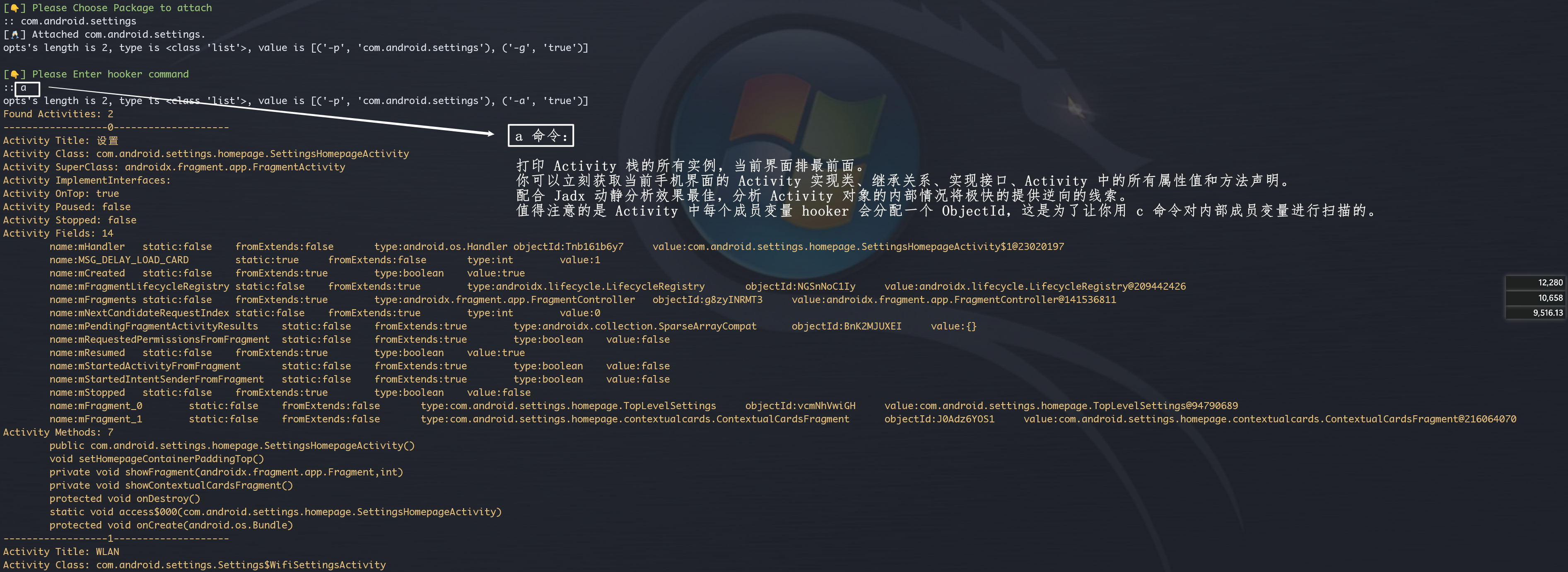Click the 'type:androidx.collection.SparseArrayCompat' text
Image resolution: width=1568 pixels, height=572 pixels.
(635, 327)
